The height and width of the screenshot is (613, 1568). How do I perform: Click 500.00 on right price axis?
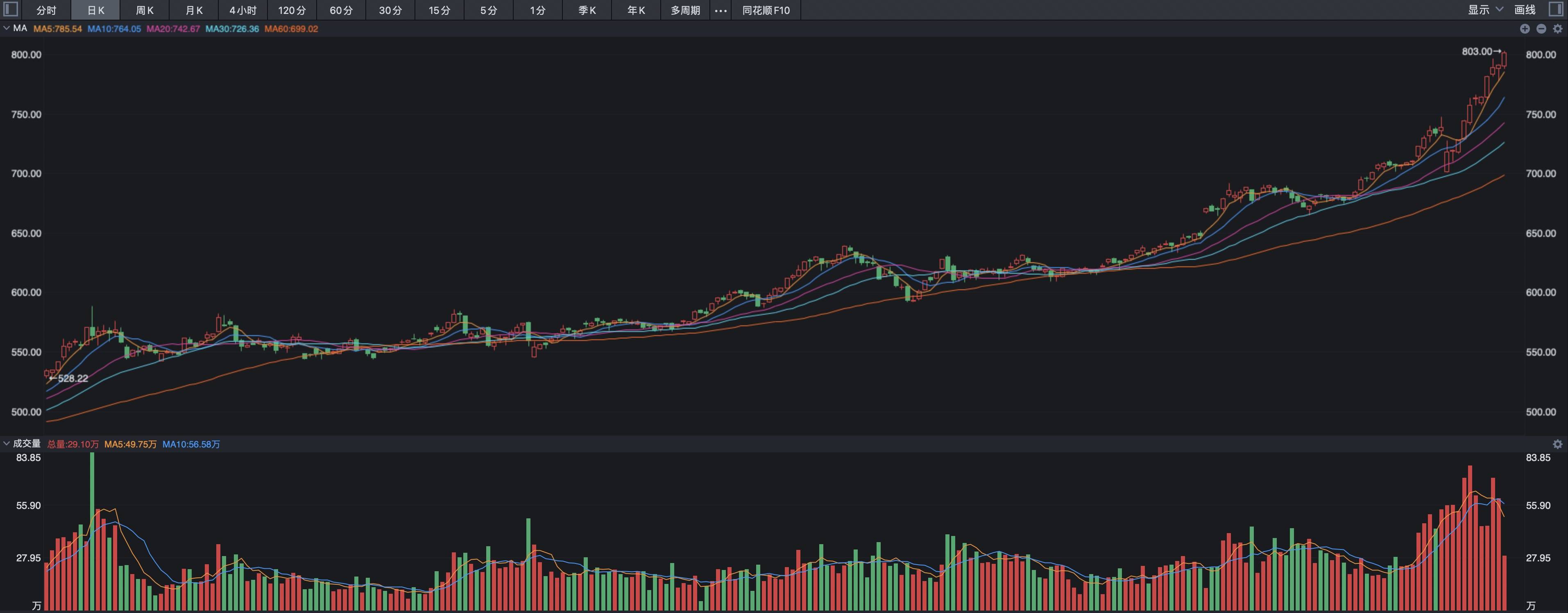tap(1541, 412)
